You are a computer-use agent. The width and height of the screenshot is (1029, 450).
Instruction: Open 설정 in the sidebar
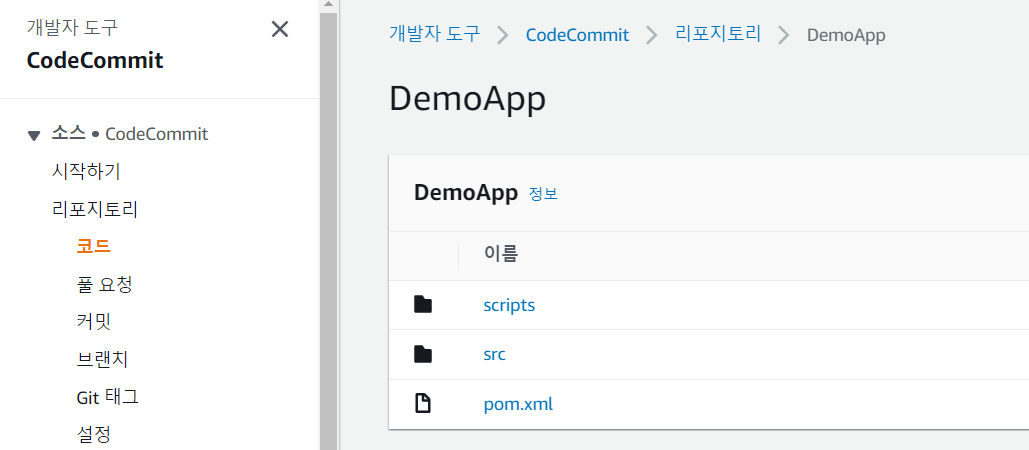coord(93,434)
